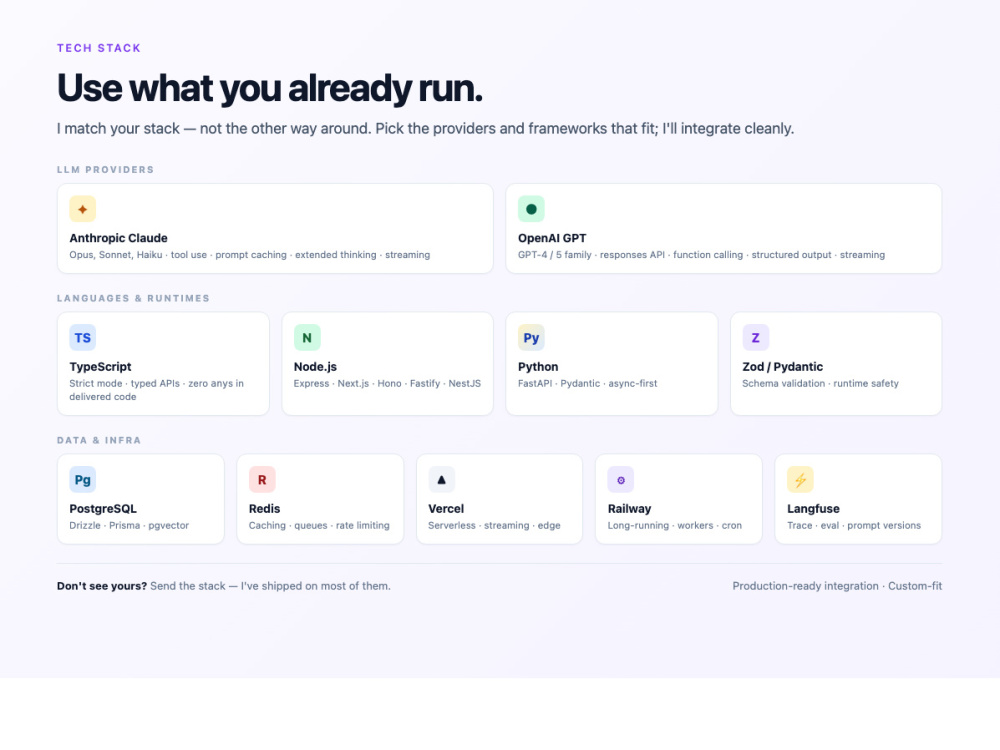Viewport: 1000px width, 750px height.
Task: Click the Railway purple gear icon
Action: click(621, 480)
